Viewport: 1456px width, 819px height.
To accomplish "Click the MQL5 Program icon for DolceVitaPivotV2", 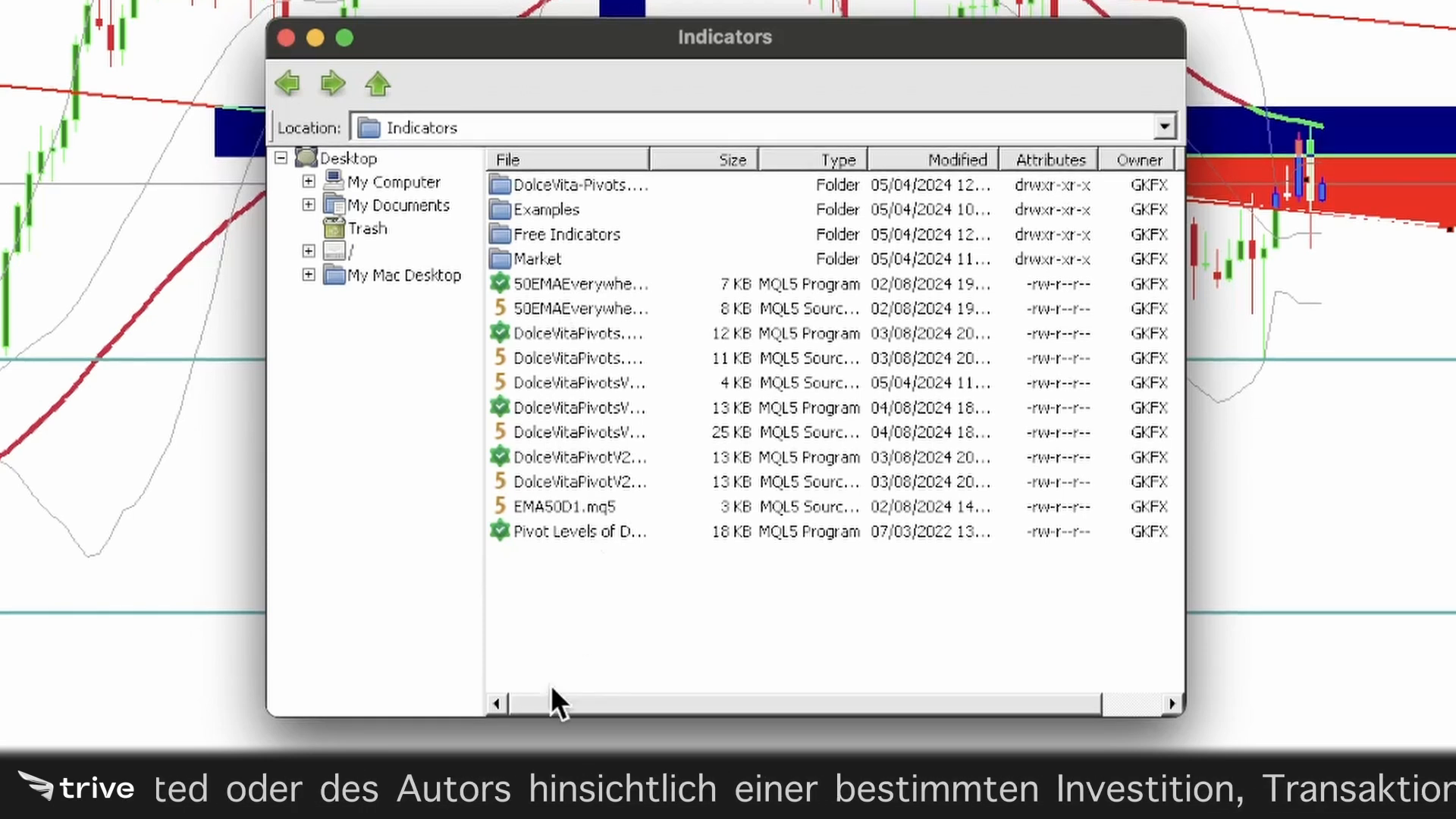I will point(499,456).
